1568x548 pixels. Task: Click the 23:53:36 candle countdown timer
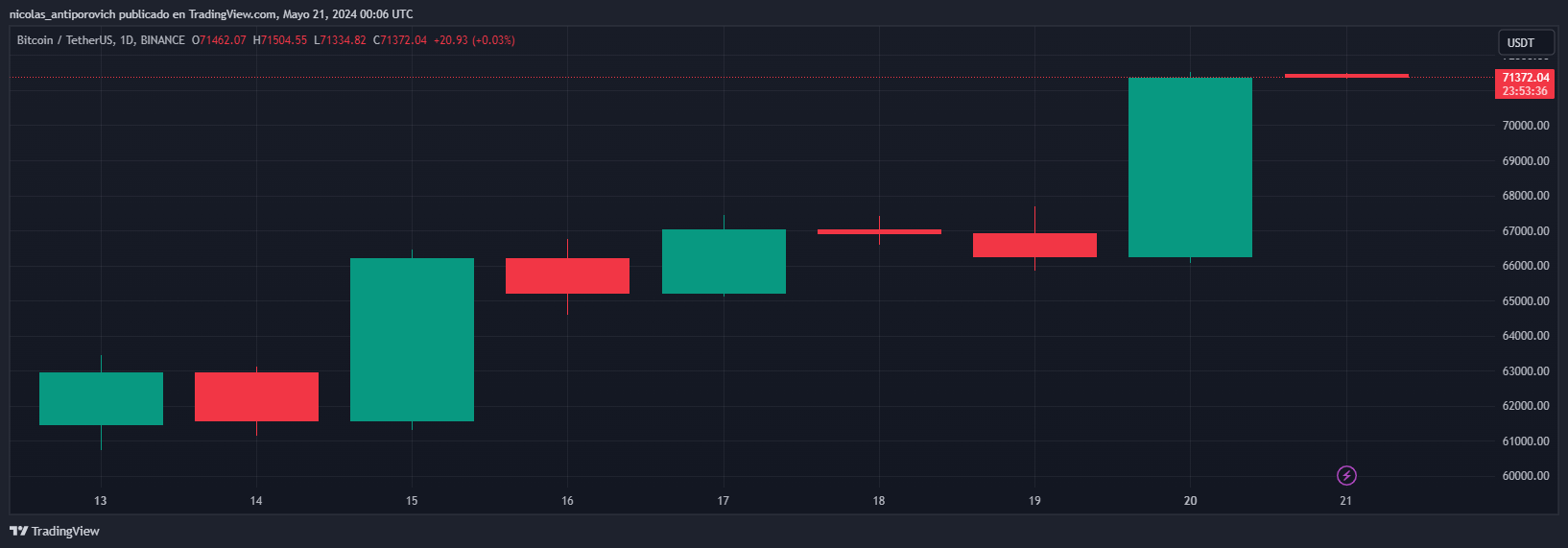click(1525, 91)
